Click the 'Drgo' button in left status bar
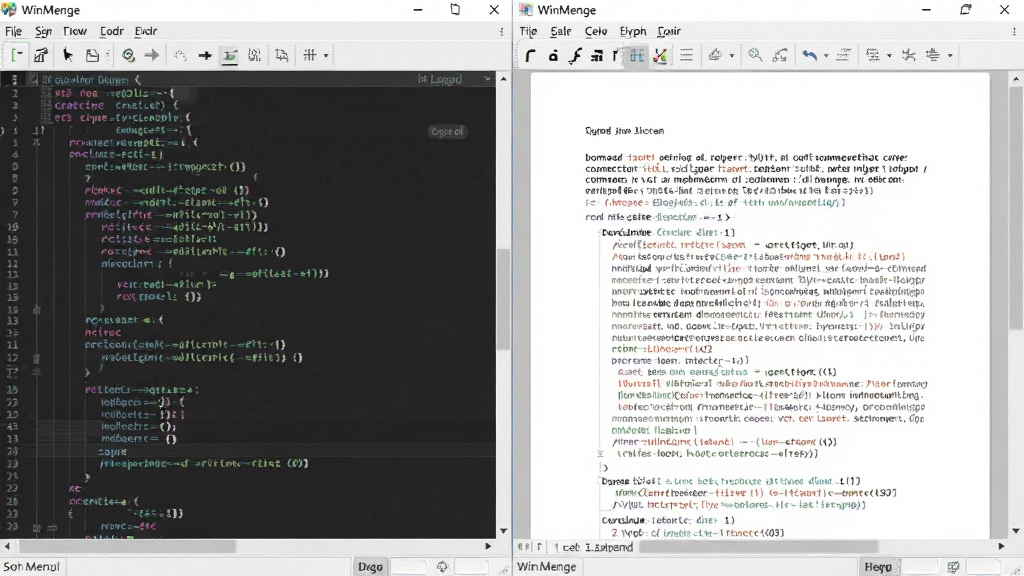Image resolution: width=1024 pixels, height=576 pixels. 370,567
